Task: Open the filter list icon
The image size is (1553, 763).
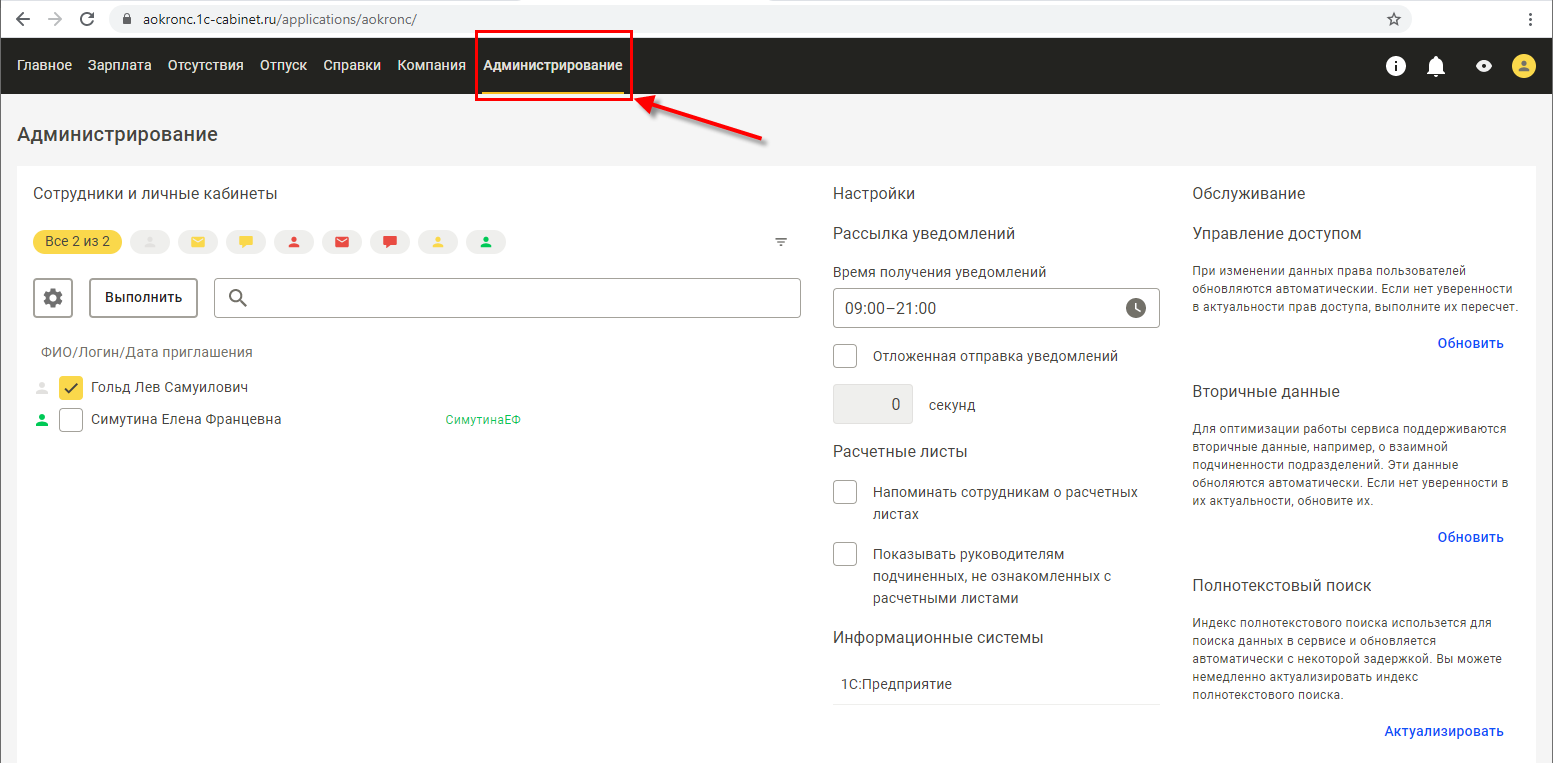Action: click(781, 242)
